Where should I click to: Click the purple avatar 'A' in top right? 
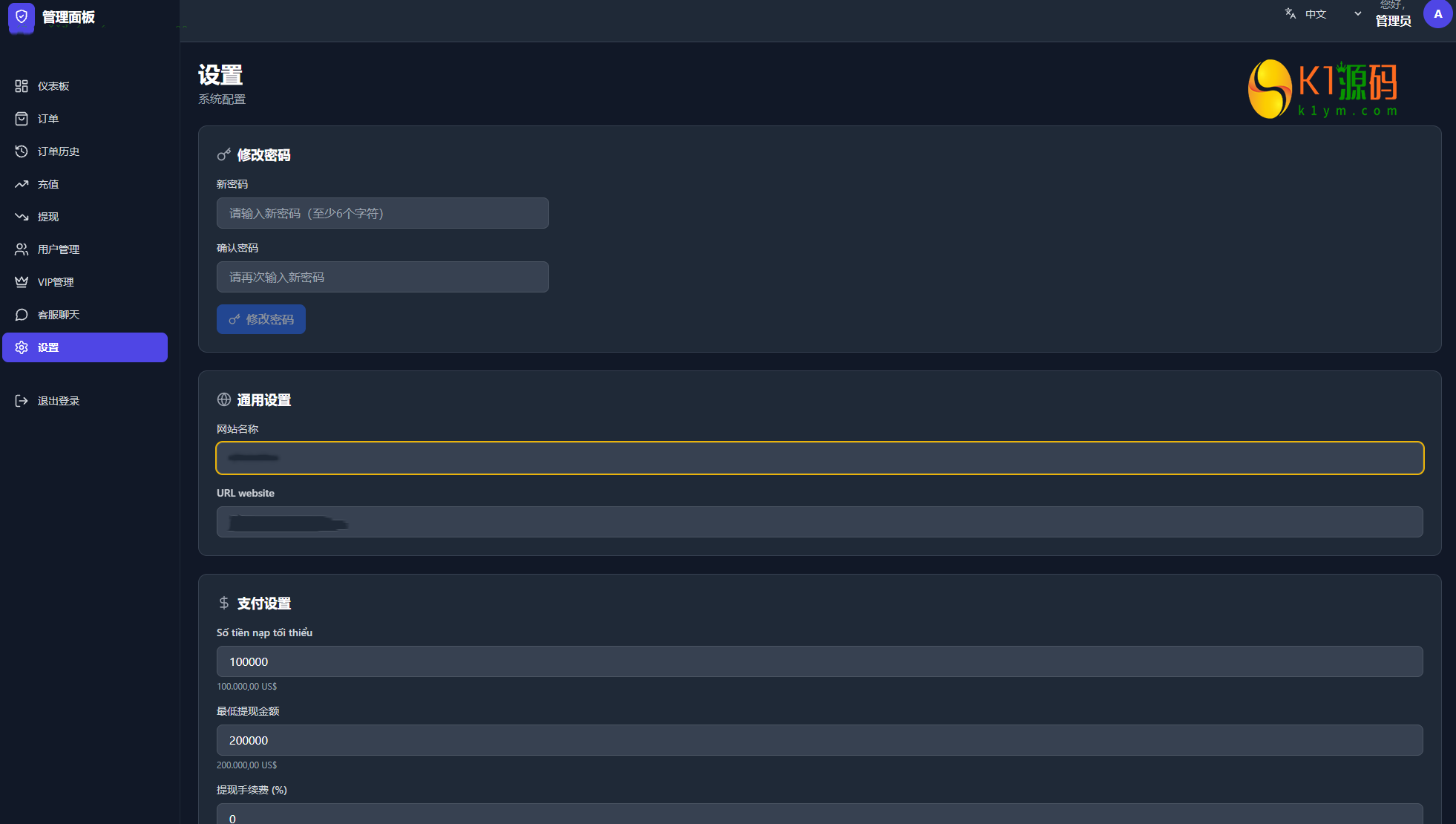point(1437,14)
